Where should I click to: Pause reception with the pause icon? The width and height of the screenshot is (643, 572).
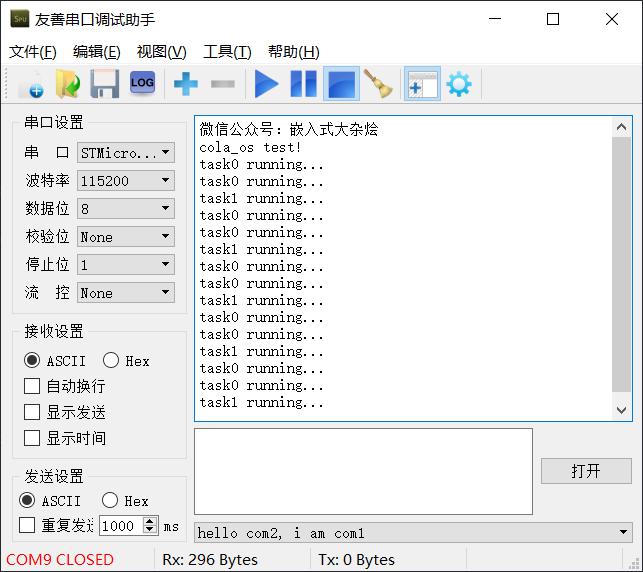click(303, 84)
